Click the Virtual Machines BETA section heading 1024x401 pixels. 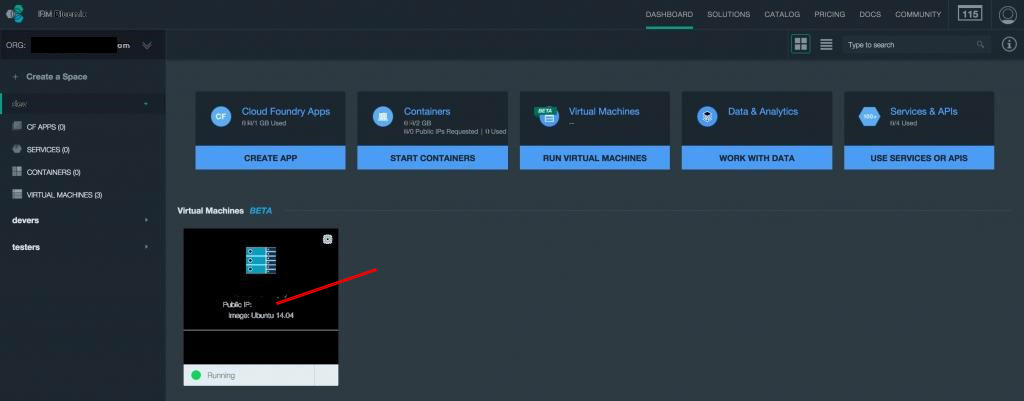(x=225, y=211)
